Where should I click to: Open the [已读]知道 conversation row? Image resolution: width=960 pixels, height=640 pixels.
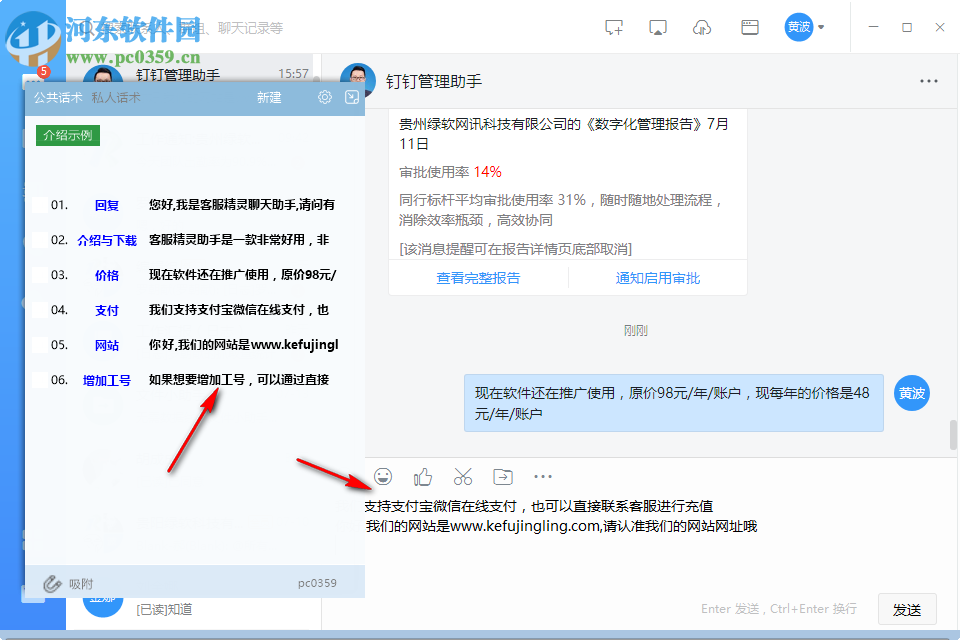193,609
